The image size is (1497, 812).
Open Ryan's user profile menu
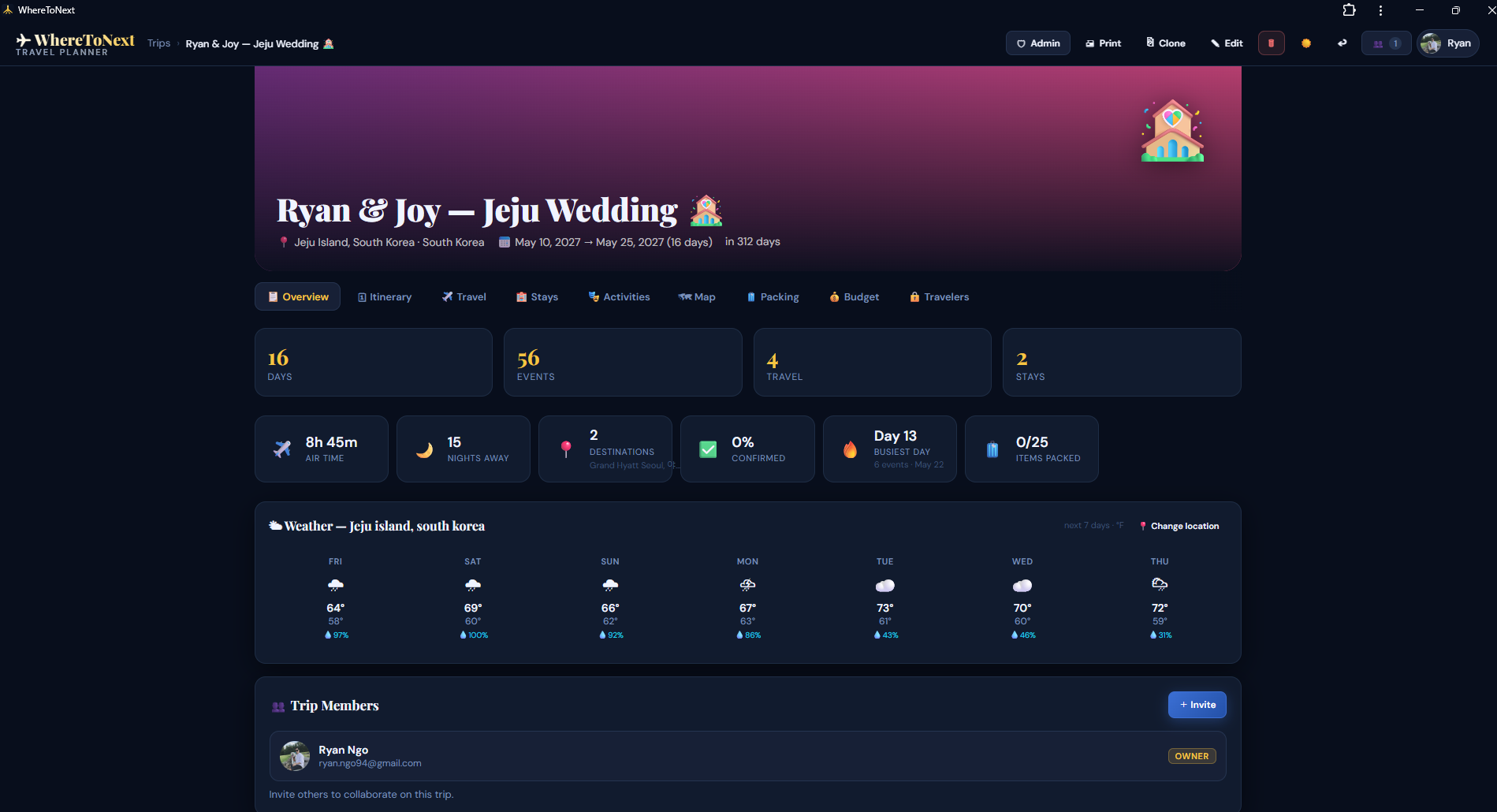tap(1448, 43)
